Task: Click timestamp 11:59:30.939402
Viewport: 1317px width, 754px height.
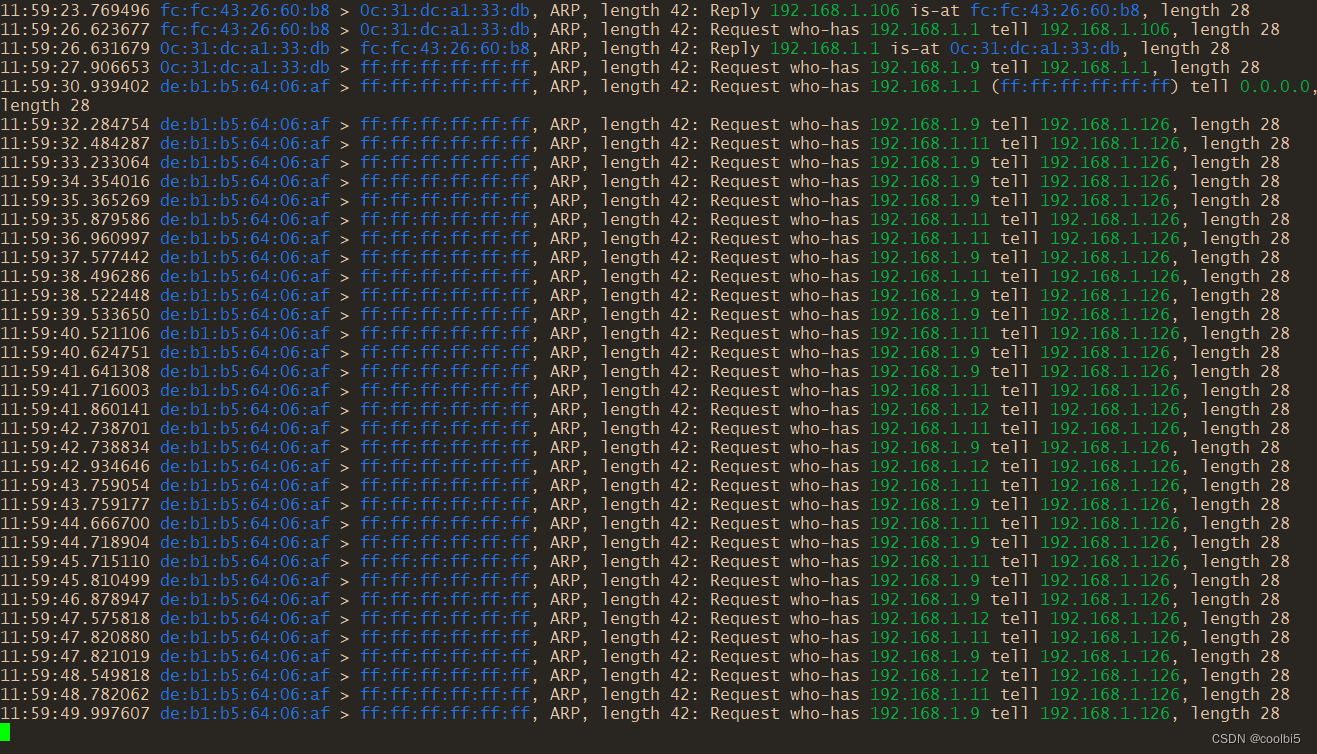Action: point(75,87)
